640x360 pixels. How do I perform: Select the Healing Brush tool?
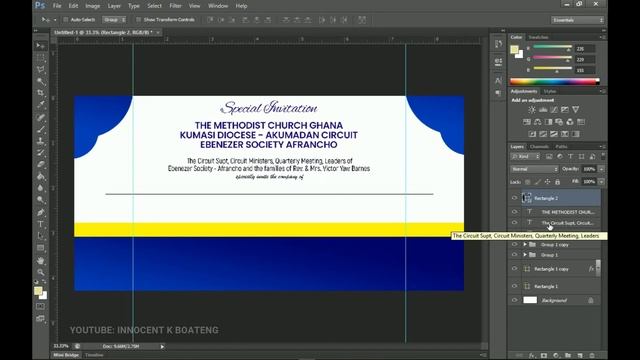pyautogui.click(x=40, y=118)
